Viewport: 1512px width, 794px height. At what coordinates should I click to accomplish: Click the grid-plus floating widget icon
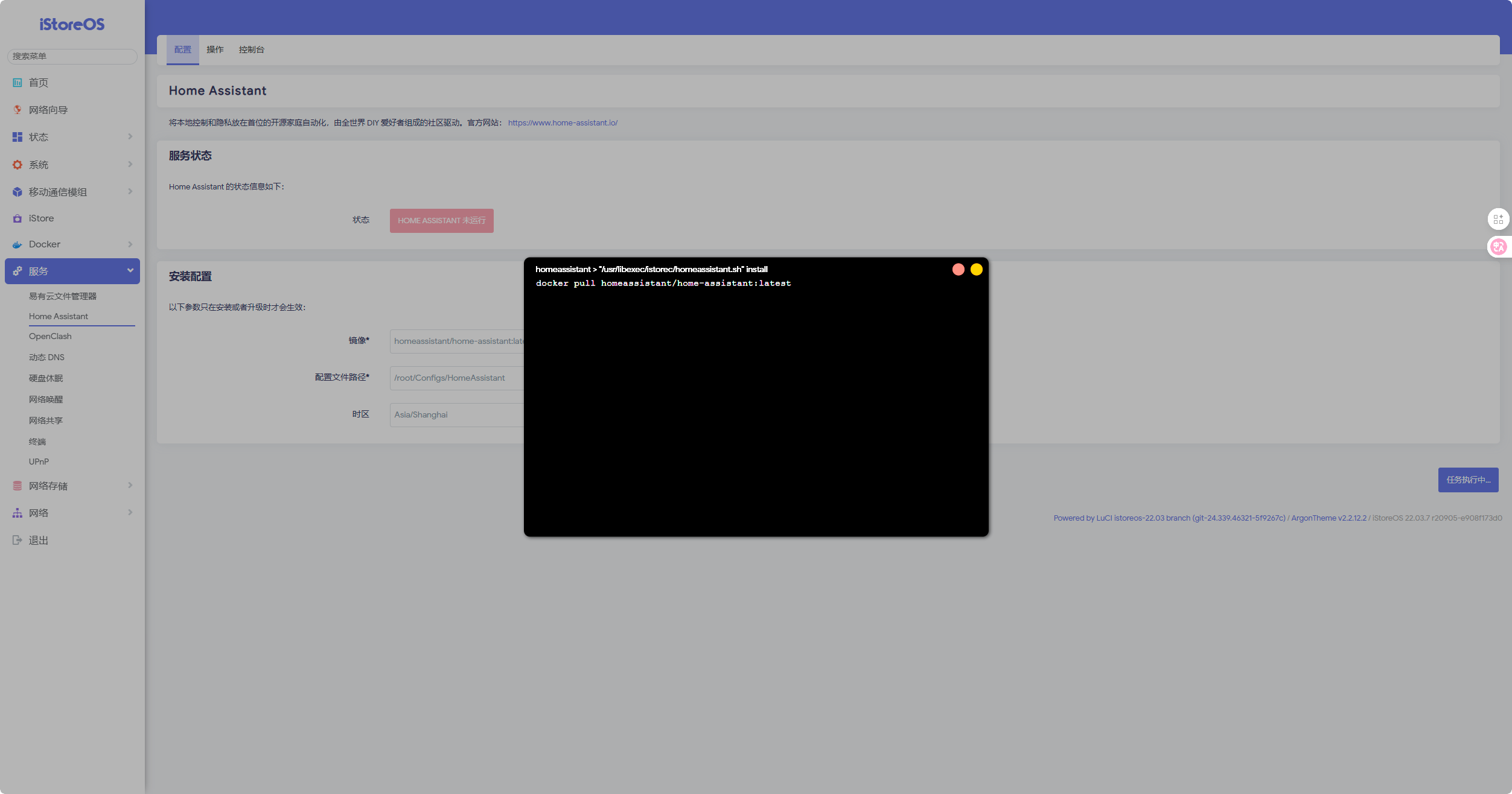coord(1498,220)
